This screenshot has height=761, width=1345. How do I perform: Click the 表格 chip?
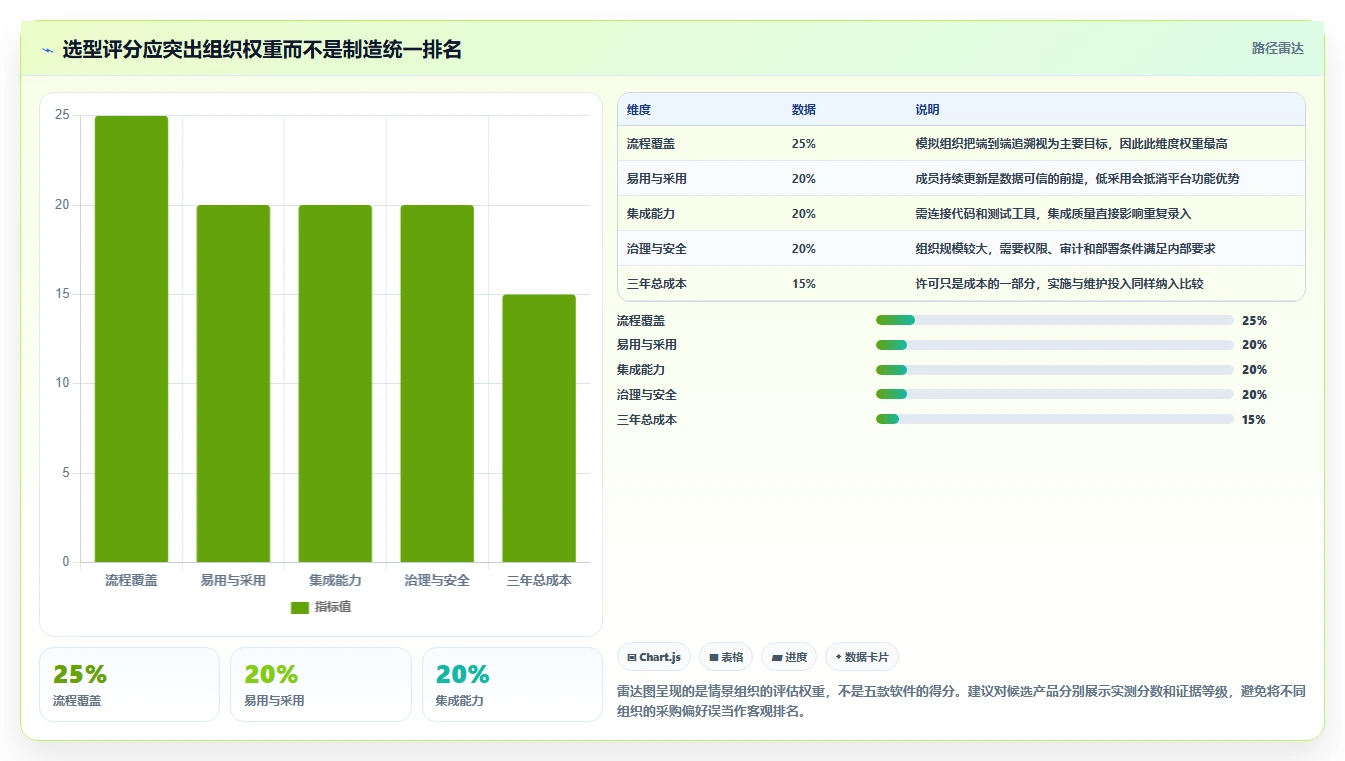point(726,657)
